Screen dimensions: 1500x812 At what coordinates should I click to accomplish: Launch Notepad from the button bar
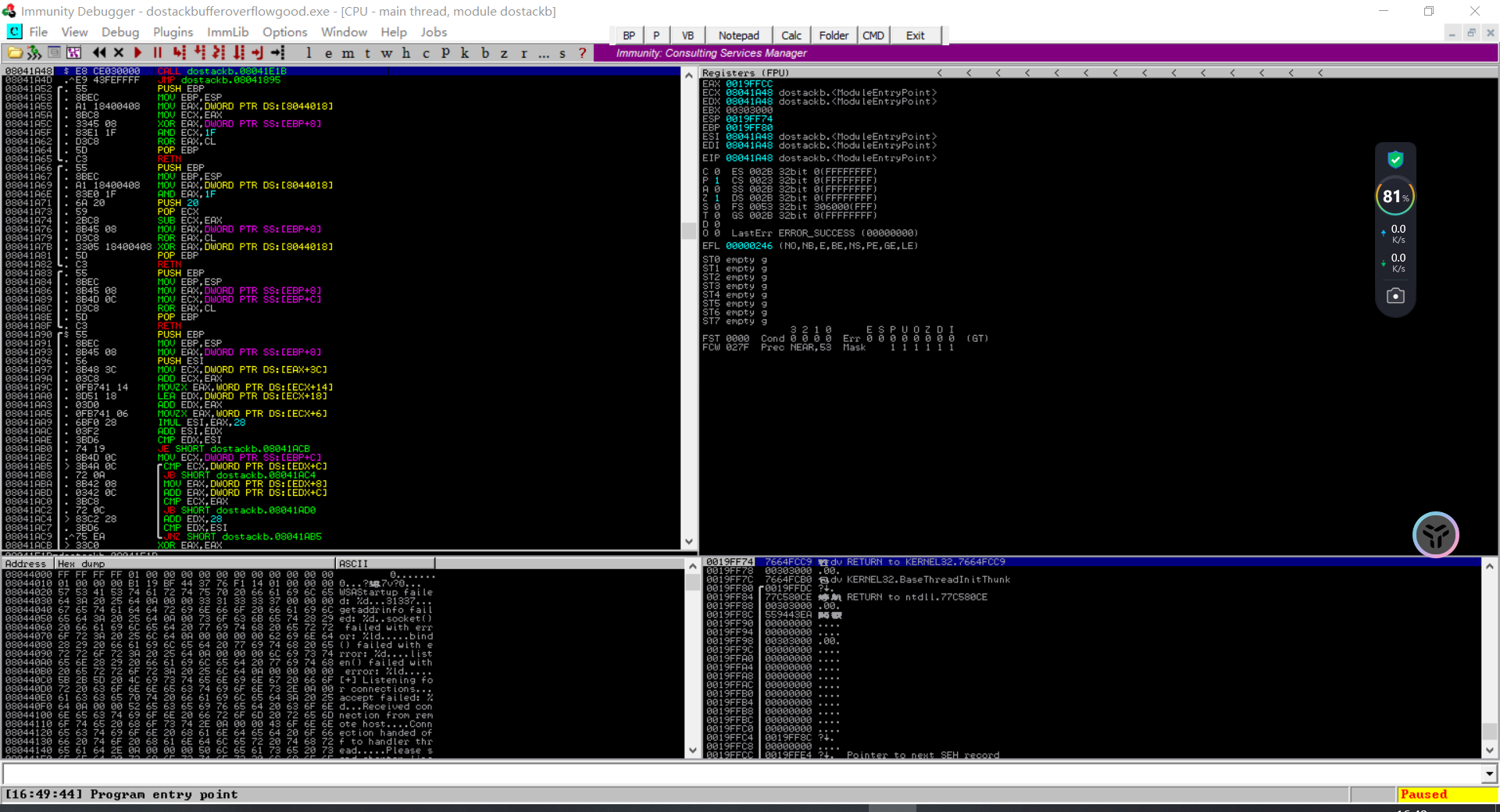click(738, 35)
